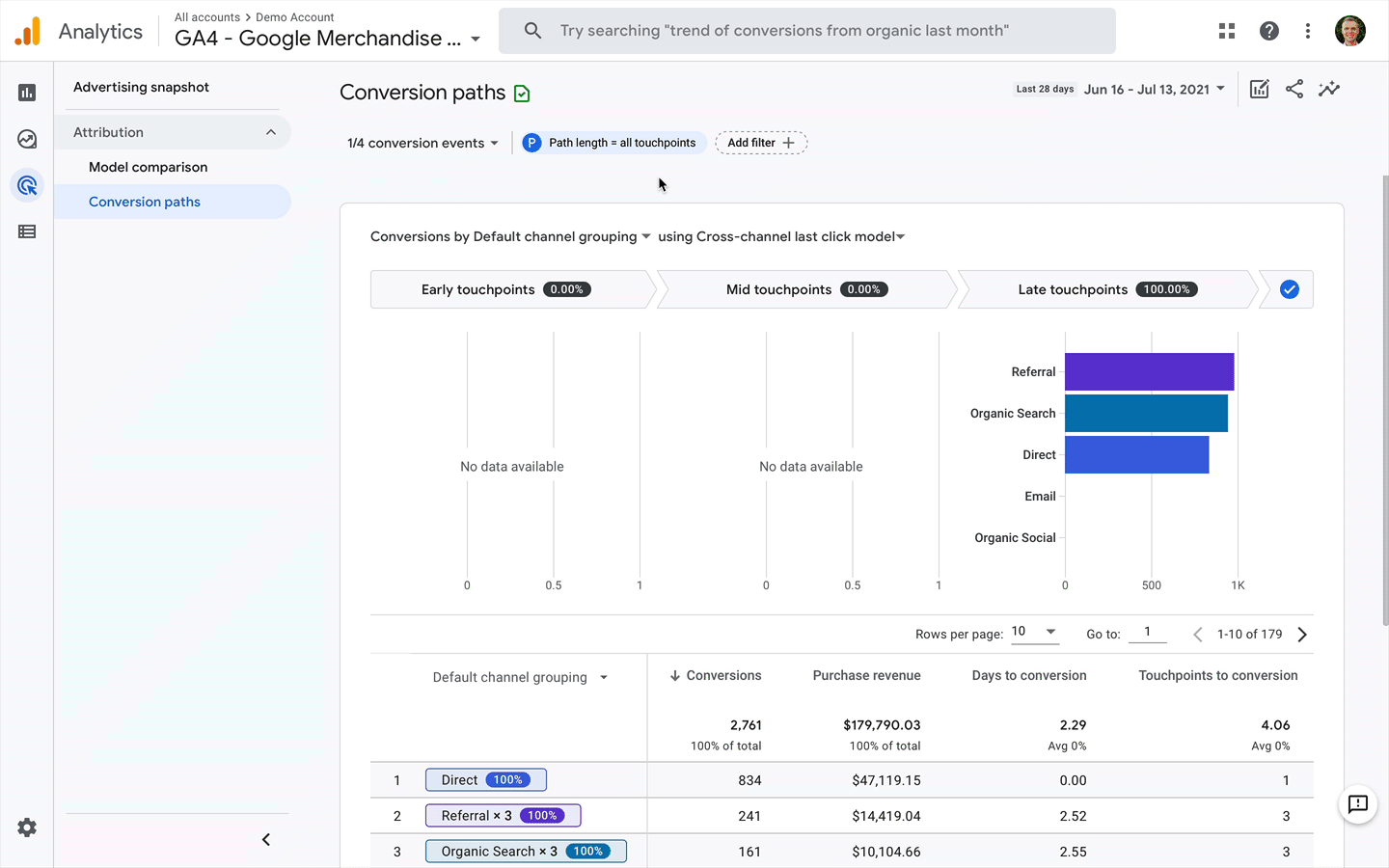1389x868 pixels.
Task: Open the Google apps grid
Action: 1226,30
